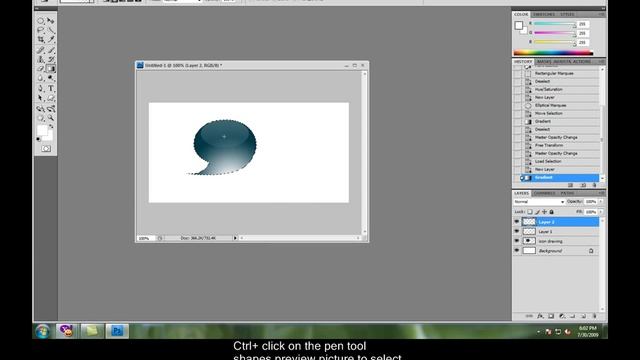The width and height of the screenshot is (640, 360).
Task: Click the foreground color swatch in toolbox
Action: 42,131
